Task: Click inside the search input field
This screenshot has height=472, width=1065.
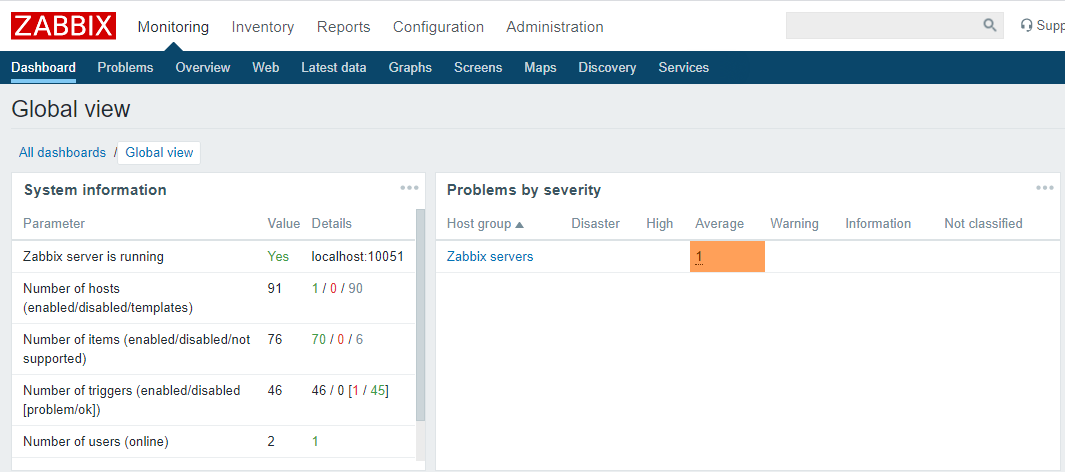Action: point(880,26)
